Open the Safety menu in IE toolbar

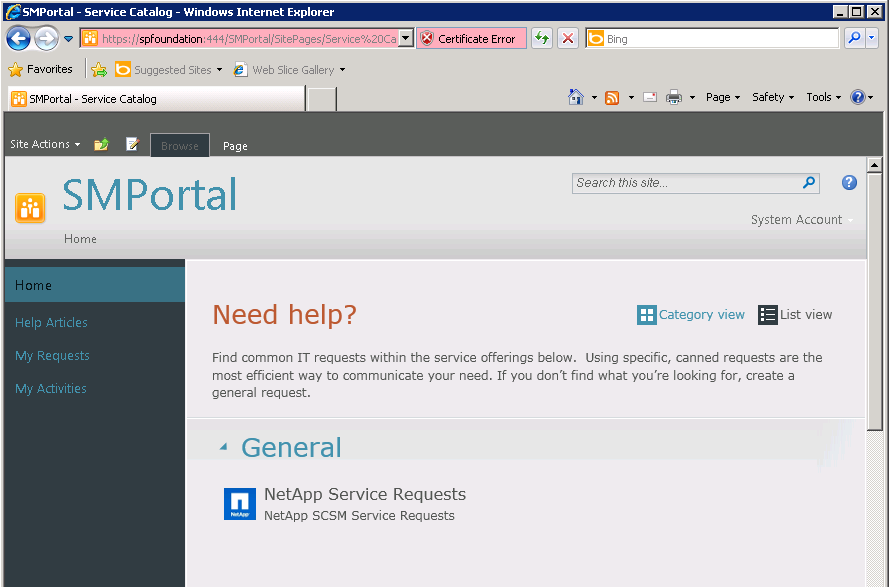click(x=773, y=97)
